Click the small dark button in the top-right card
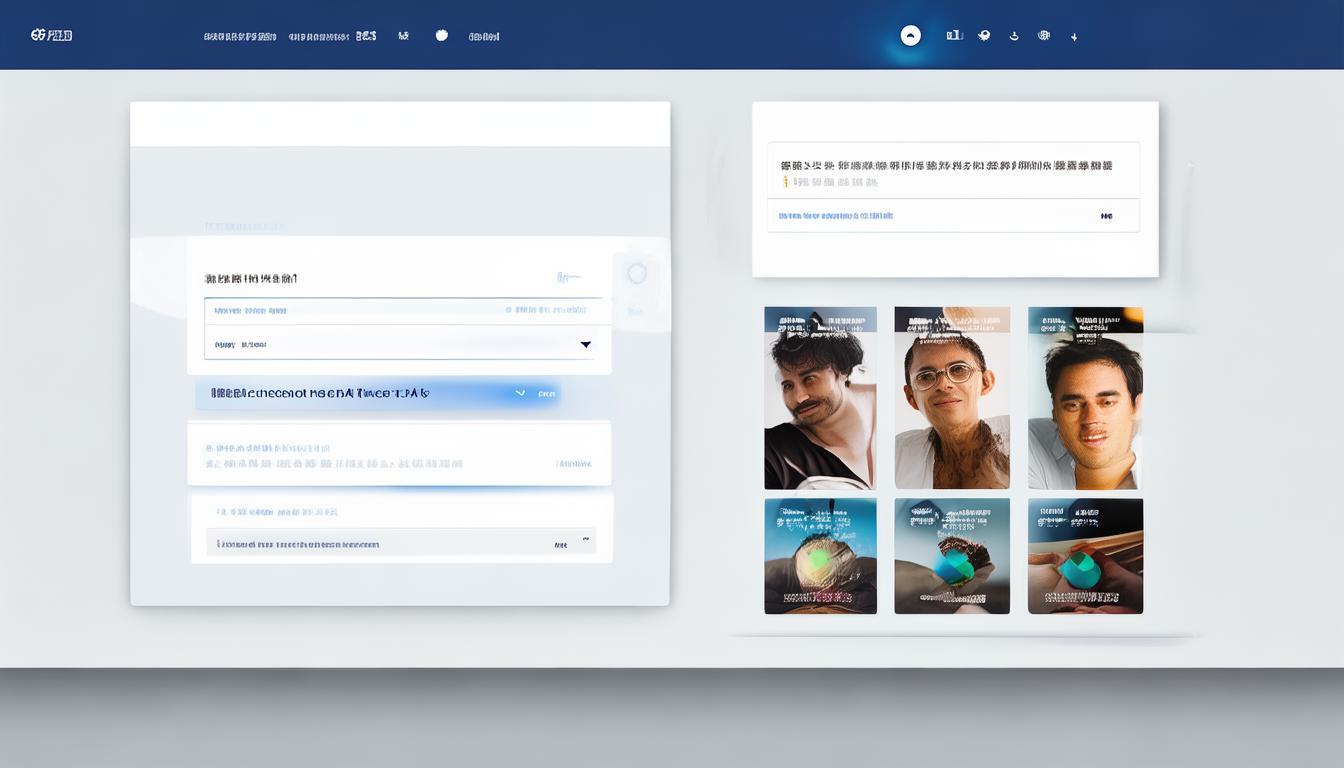The height and width of the screenshot is (768, 1344). click(1106, 216)
